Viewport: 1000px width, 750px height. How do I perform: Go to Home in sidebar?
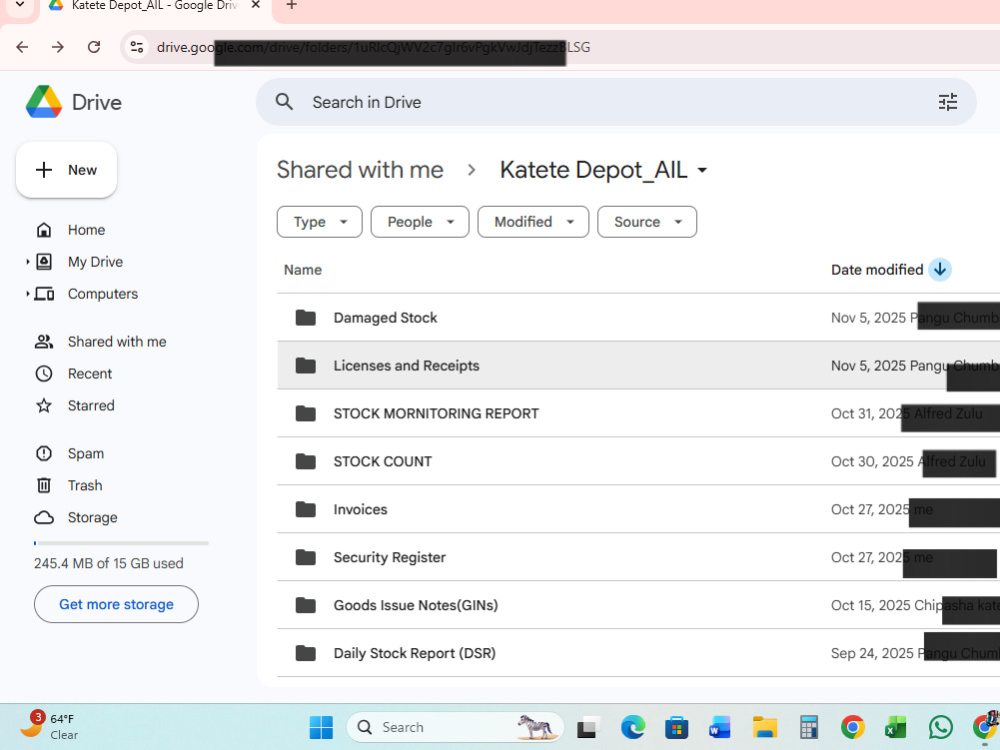(x=87, y=230)
